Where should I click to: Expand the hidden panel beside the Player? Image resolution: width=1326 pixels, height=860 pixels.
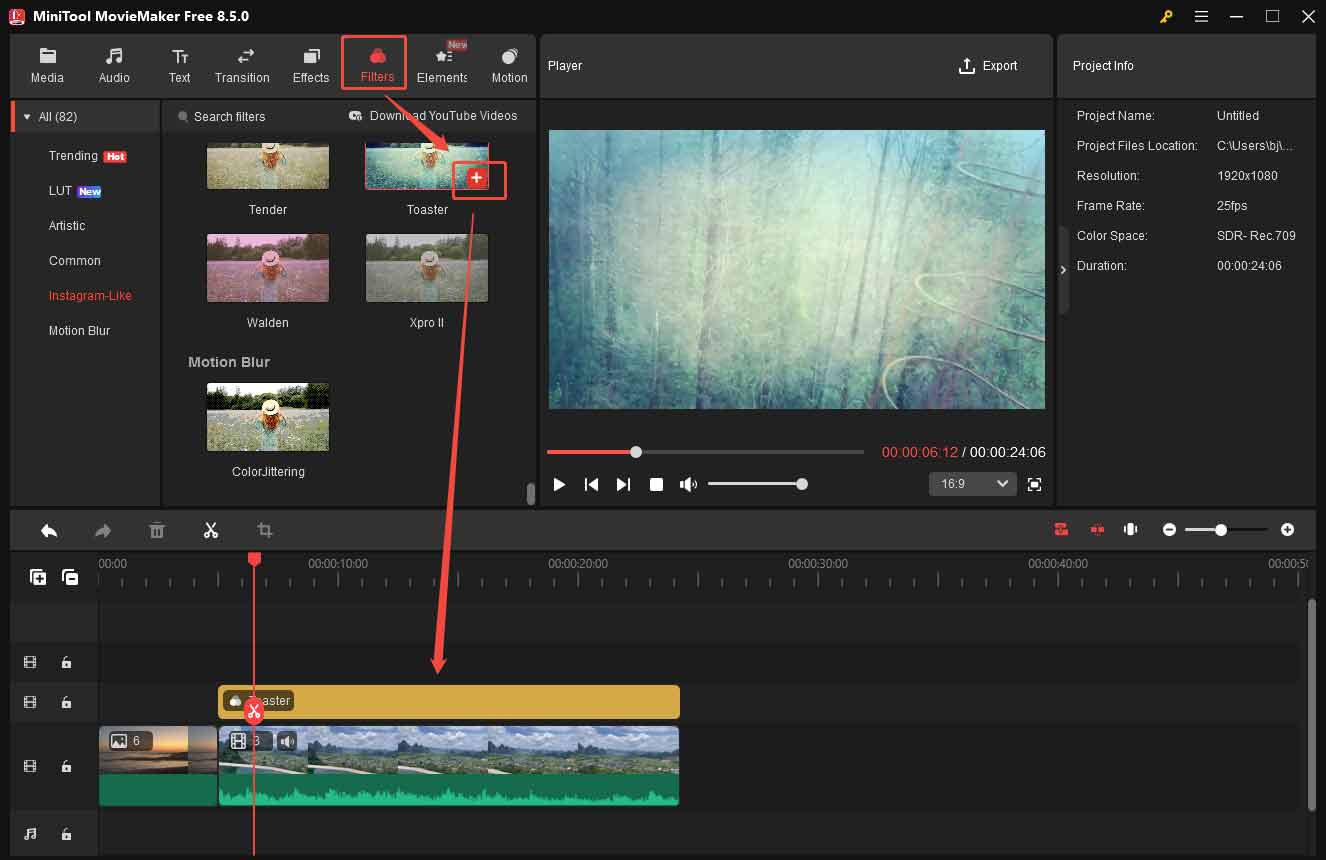click(x=1063, y=269)
